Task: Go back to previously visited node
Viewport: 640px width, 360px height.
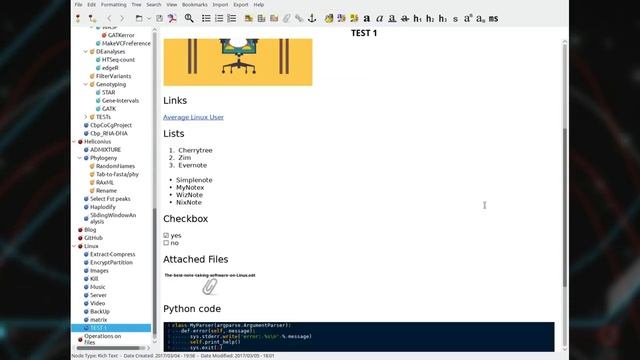Action: point(109,18)
